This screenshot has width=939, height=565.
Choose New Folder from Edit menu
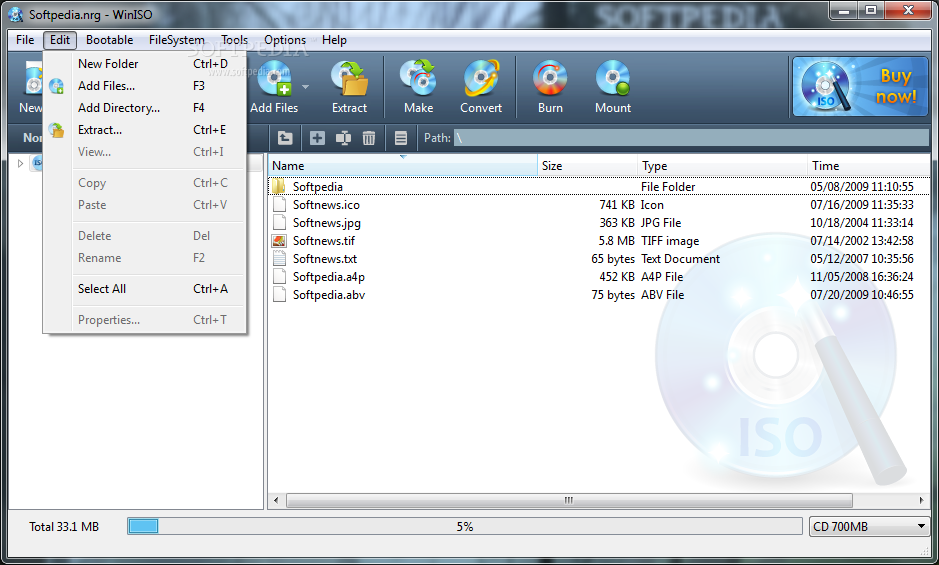pyautogui.click(x=146, y=64)
